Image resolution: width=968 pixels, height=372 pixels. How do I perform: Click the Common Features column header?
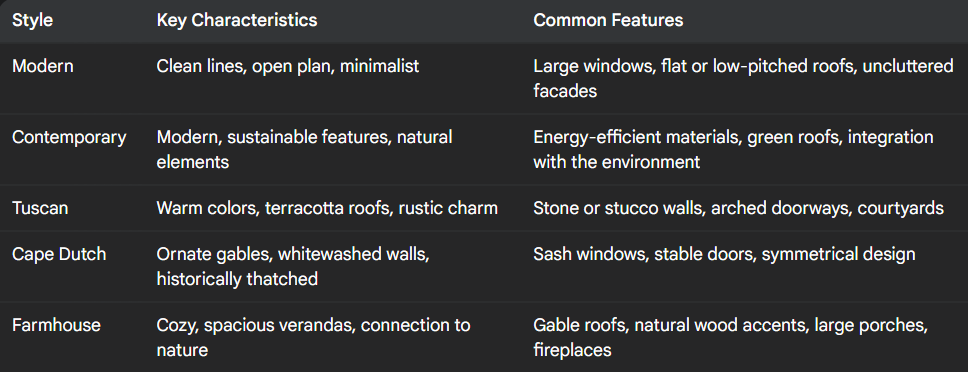608,20
